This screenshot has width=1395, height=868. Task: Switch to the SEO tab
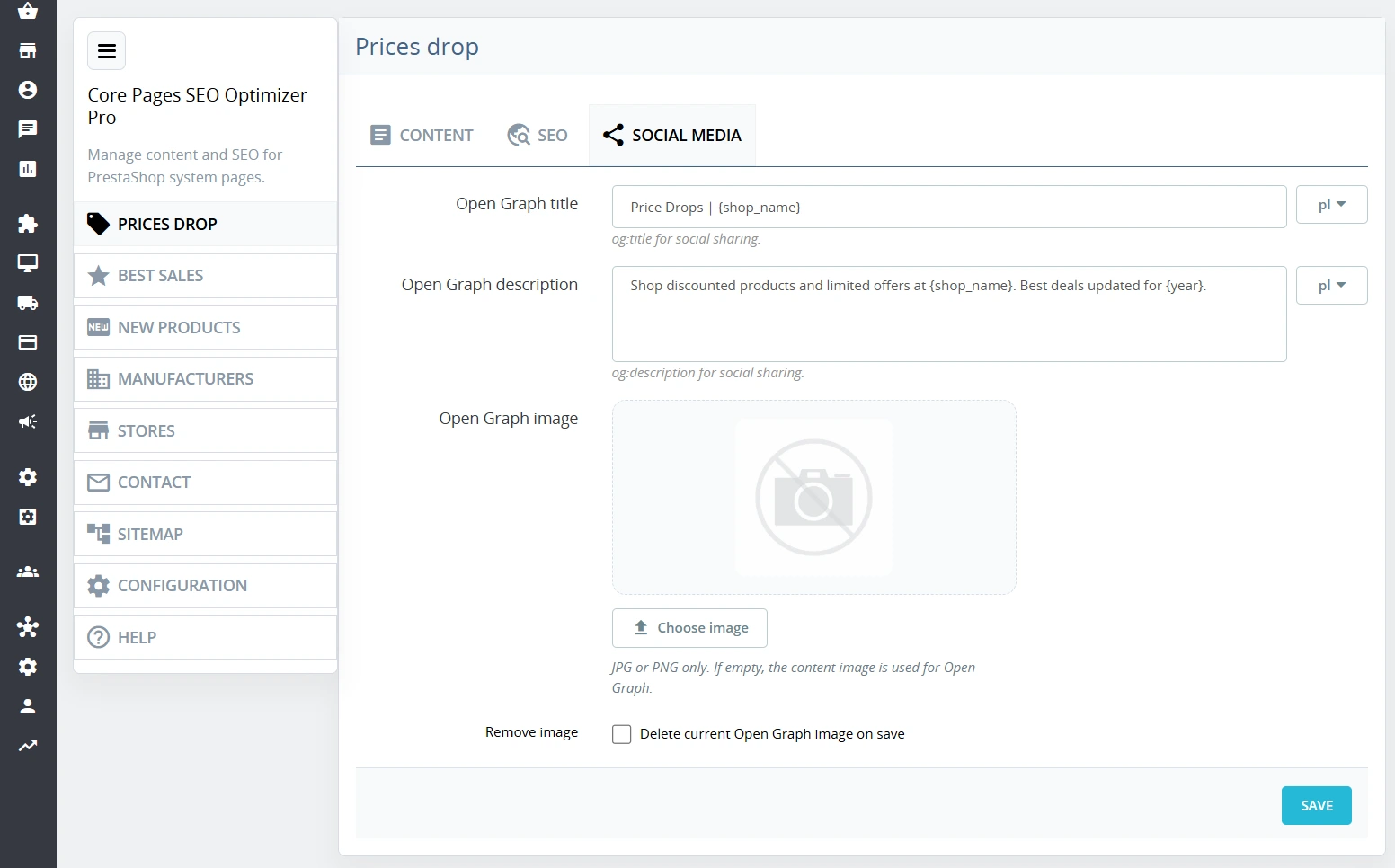tap(538, 136)
